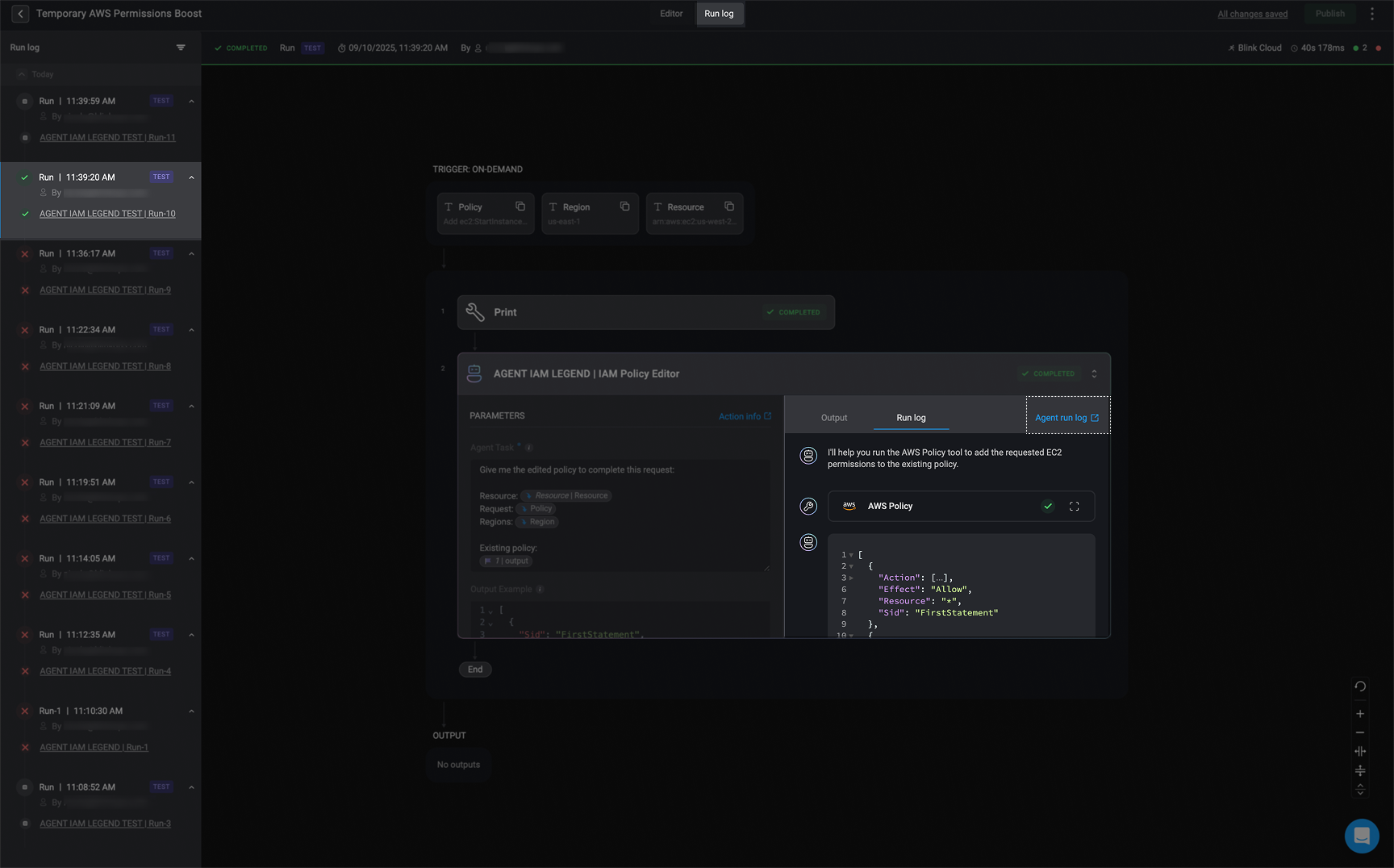The width and height of the screenshot is (1394, 868).
Task: Click inside the Agent Task text field
Action: [x=620, y=515]
